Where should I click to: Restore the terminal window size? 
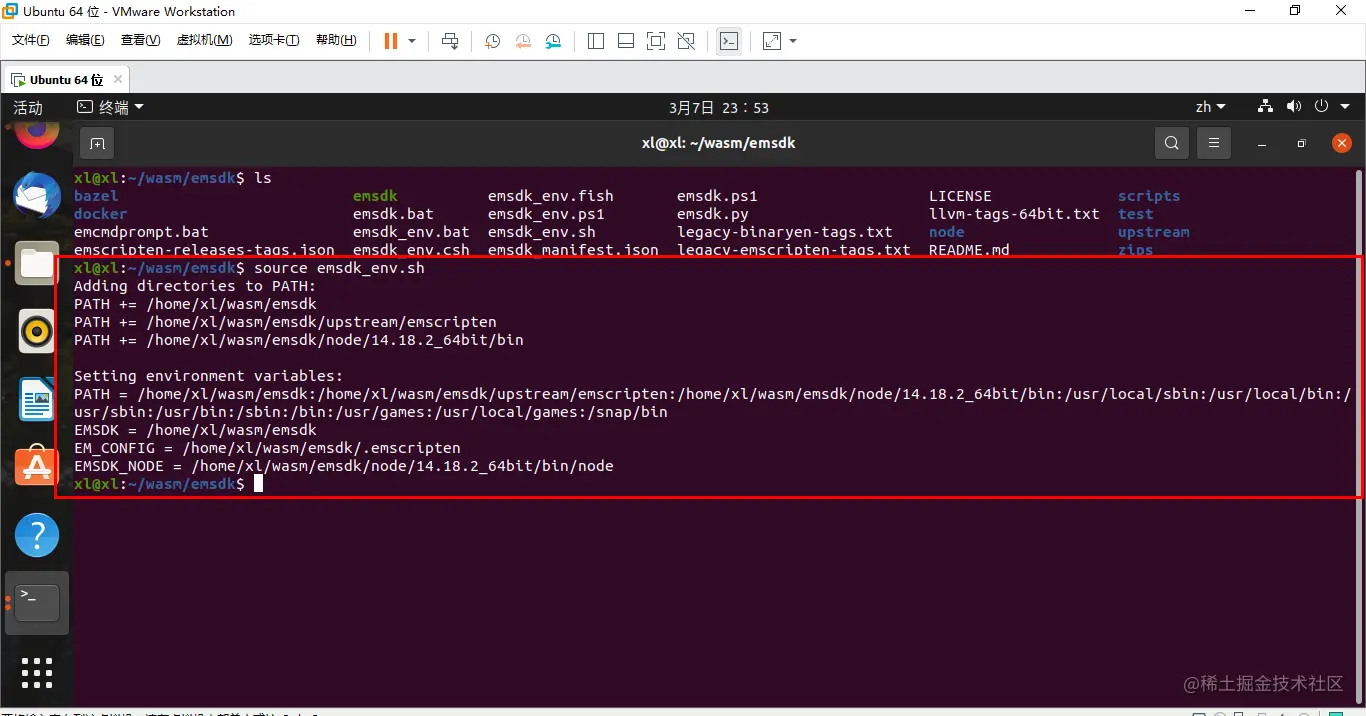1301,143
